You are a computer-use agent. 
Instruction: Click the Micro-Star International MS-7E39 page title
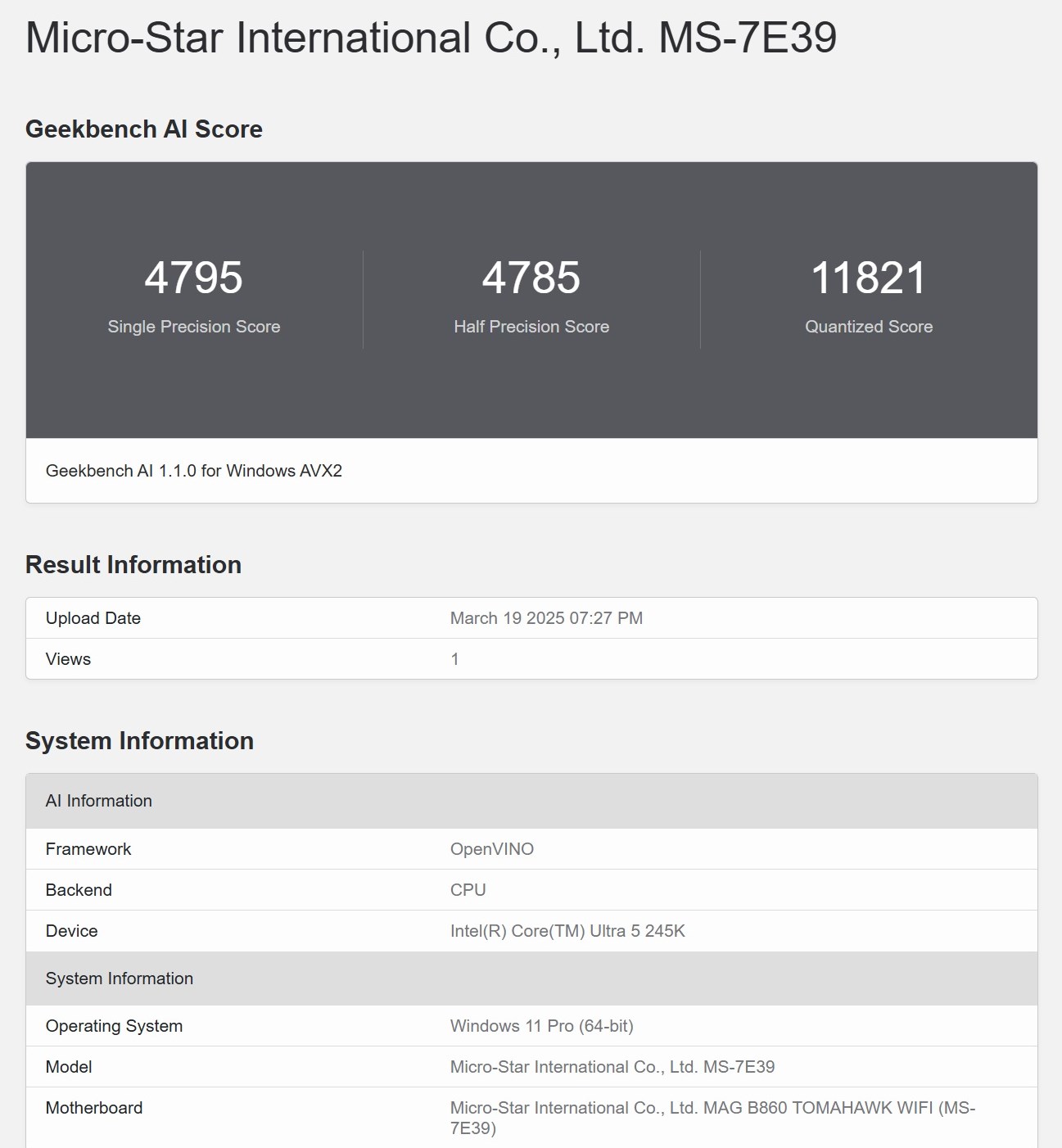click(431, 38)
